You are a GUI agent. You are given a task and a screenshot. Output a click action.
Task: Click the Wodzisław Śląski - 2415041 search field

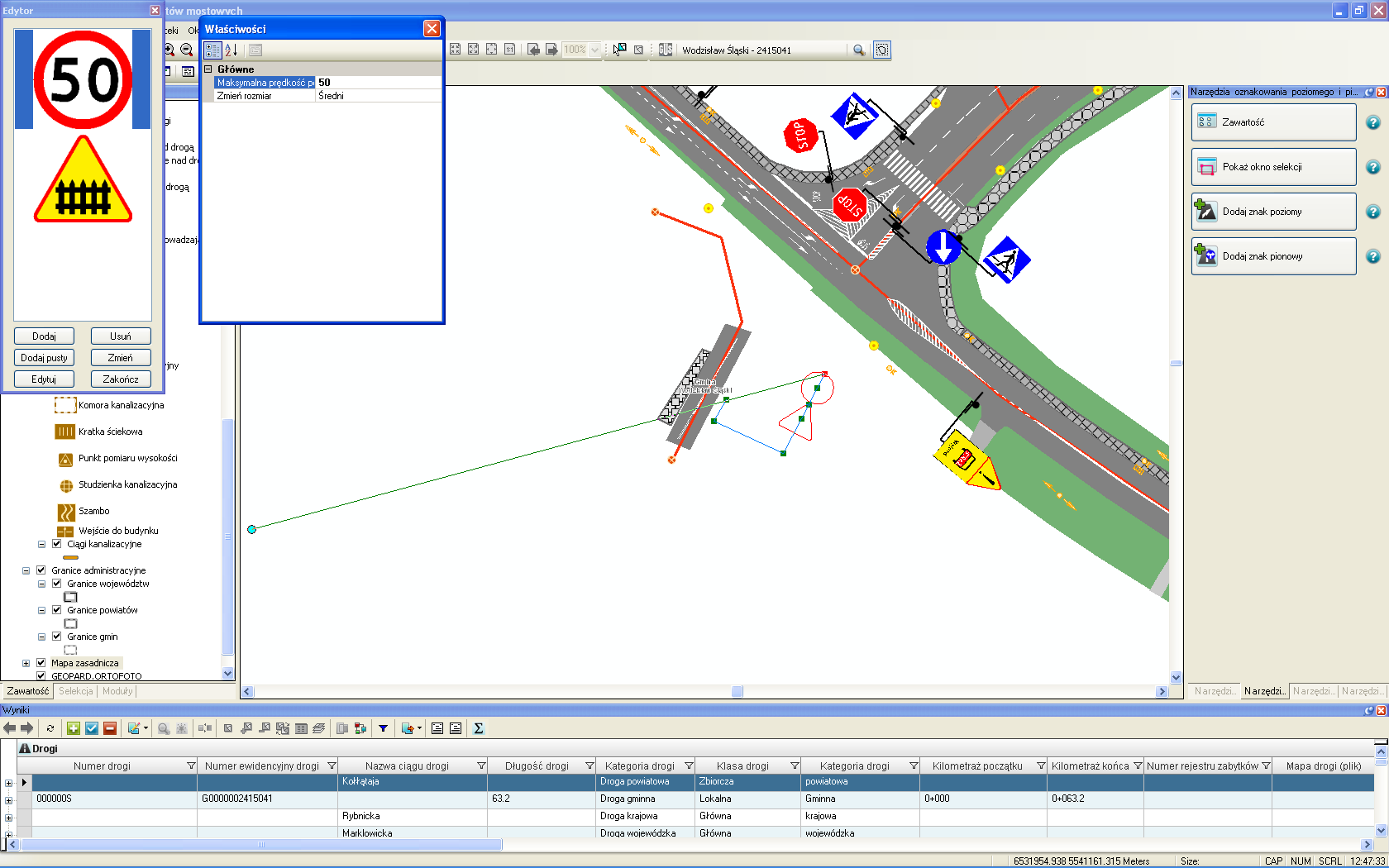click(x=762, y=50)
